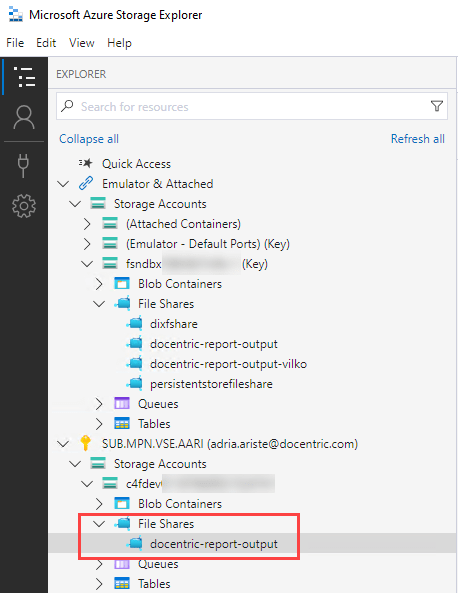Click the Emulator & Attached link icon
This screenshot has height=593, width=458.
(86, 183)
